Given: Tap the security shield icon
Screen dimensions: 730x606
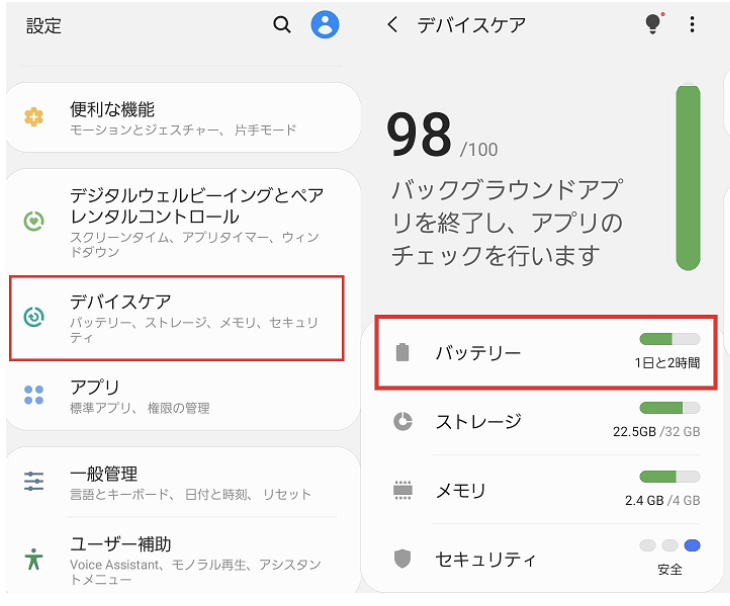Looking at the screenshot, I should point(402,559).
